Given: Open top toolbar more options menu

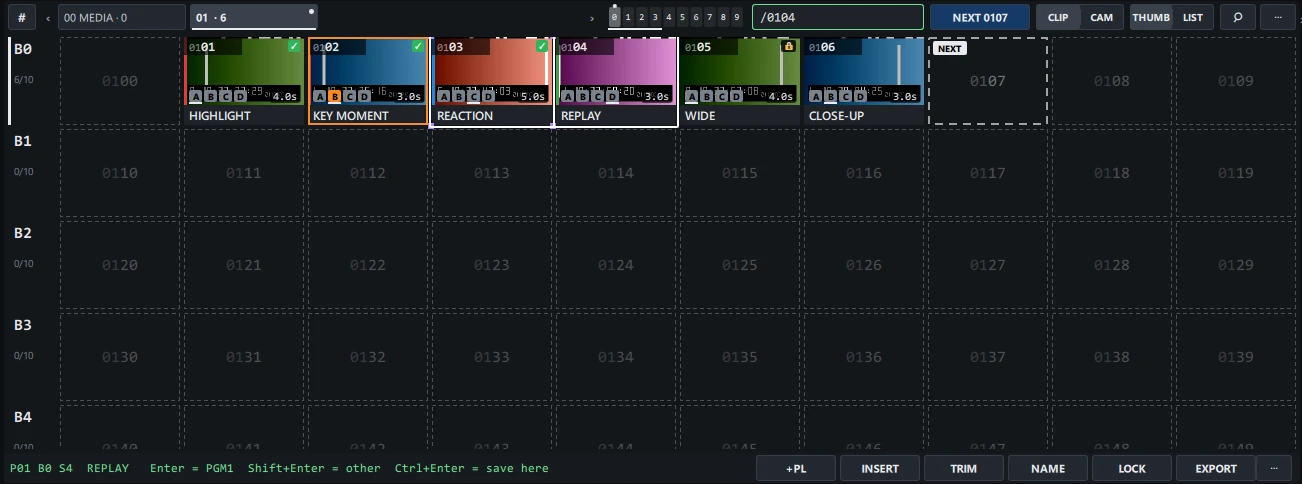Looking at the screenshot, I should click(x=1276, y=17).
